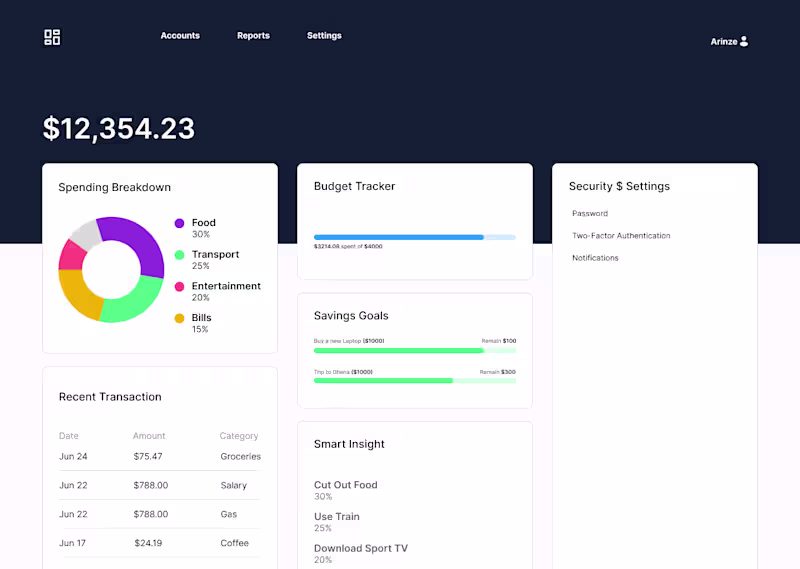
Task: Click the Smart Insight heading
Action: [x=349, y=444]
